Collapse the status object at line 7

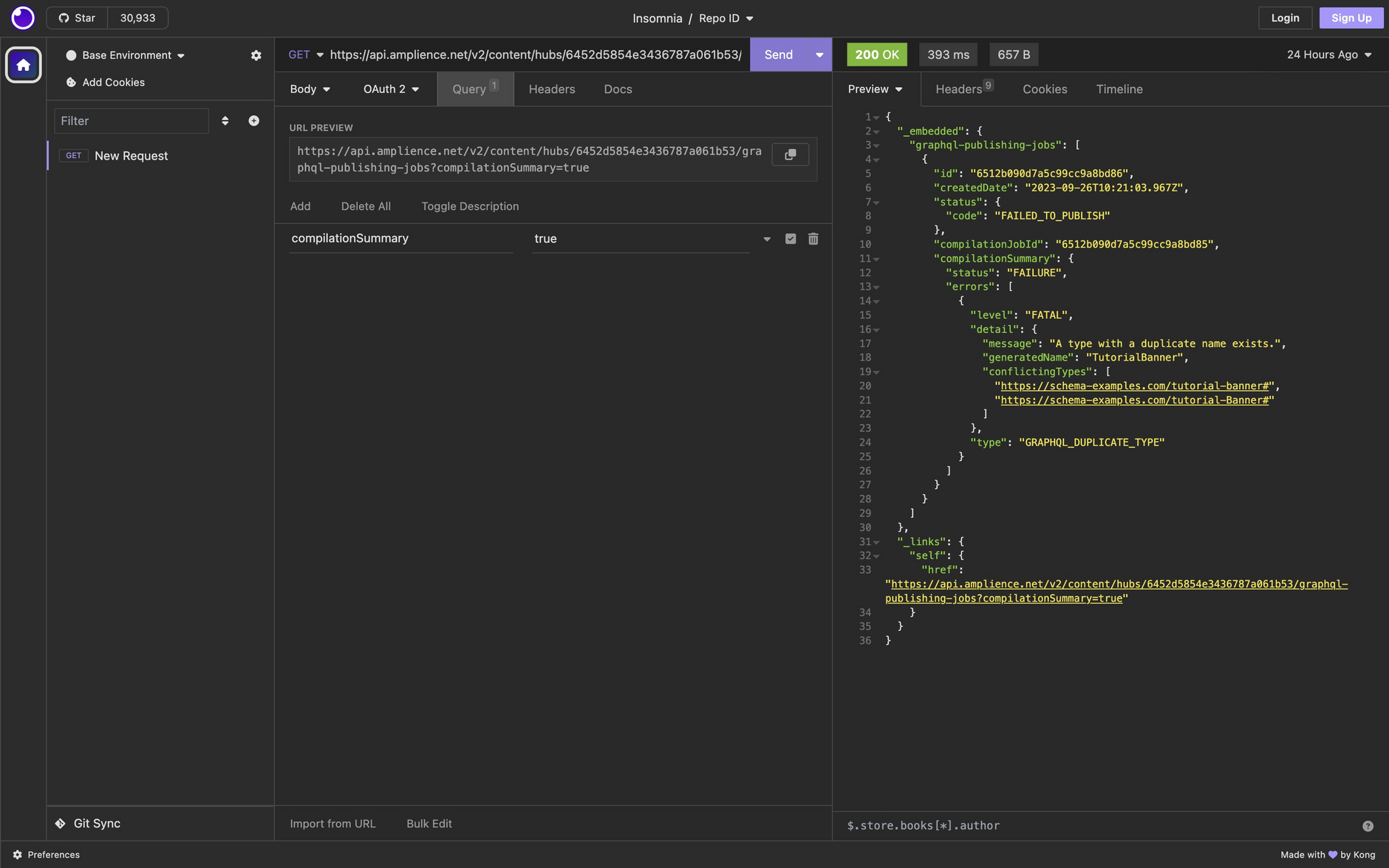(x=876, y=202)
